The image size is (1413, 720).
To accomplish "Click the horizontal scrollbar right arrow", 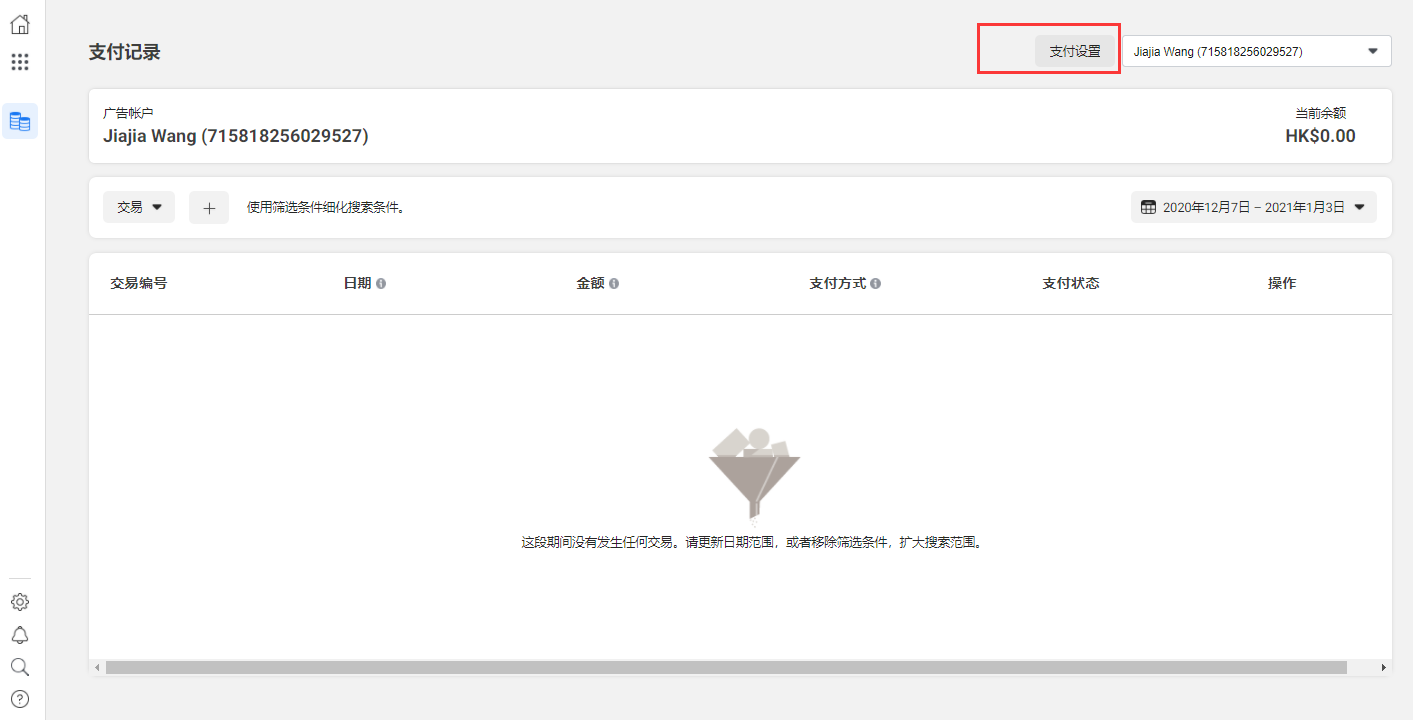I will 1384,667.
